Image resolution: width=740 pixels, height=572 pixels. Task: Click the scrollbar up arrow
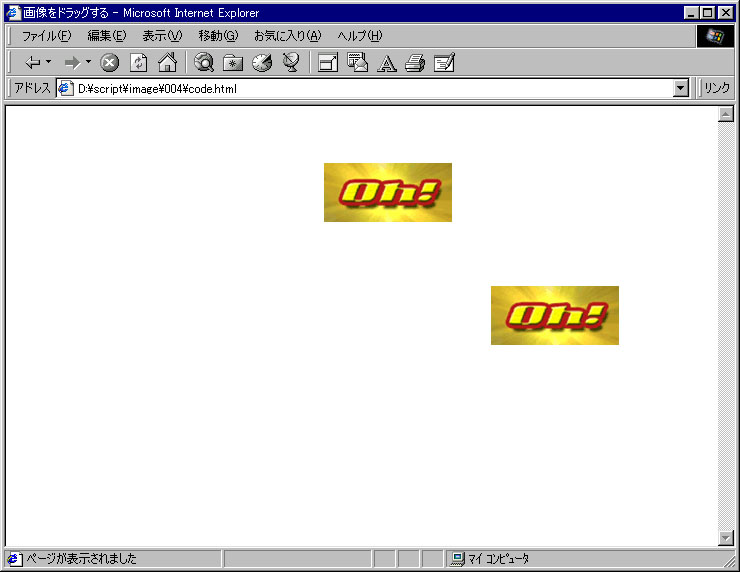(x=726, y=114)
